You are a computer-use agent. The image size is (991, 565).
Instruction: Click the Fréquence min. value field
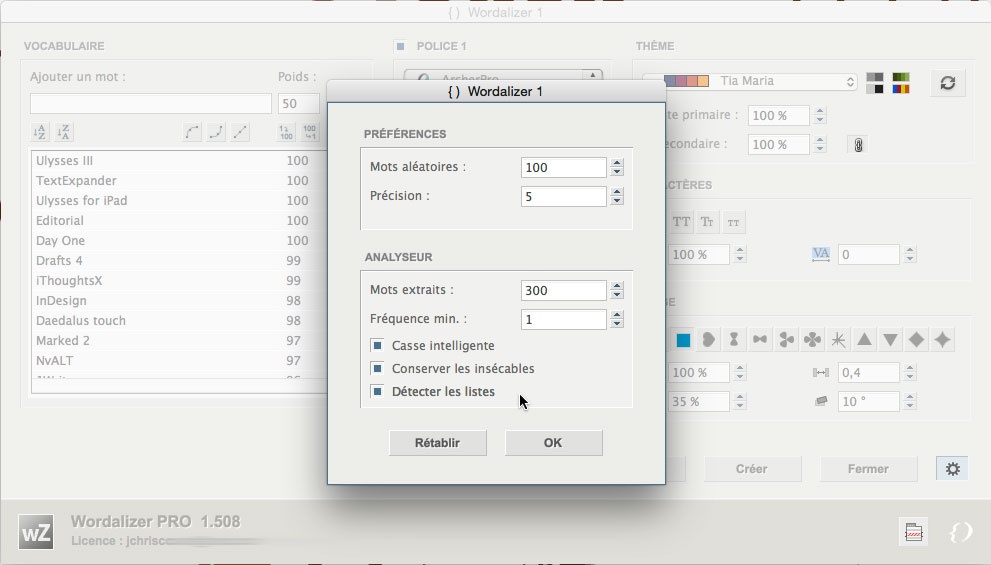click(x=564, y=319)
